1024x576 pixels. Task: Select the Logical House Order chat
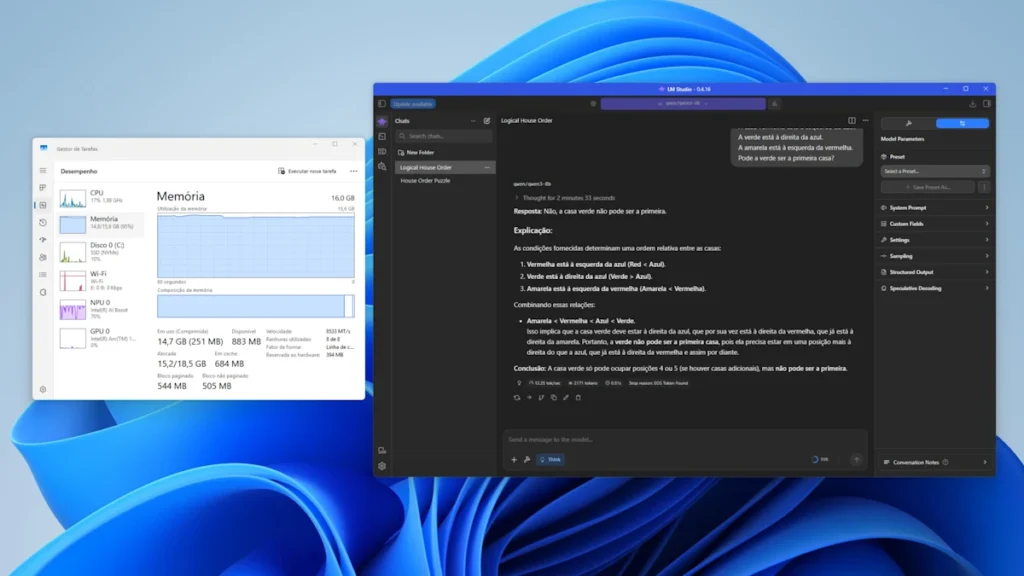coord(445,168)
